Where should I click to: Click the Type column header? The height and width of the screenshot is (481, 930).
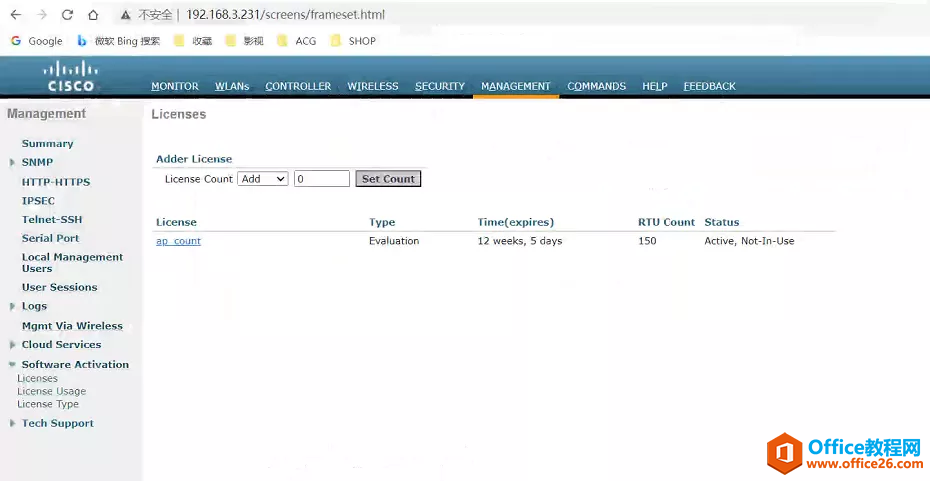click(x=382, y=222)
